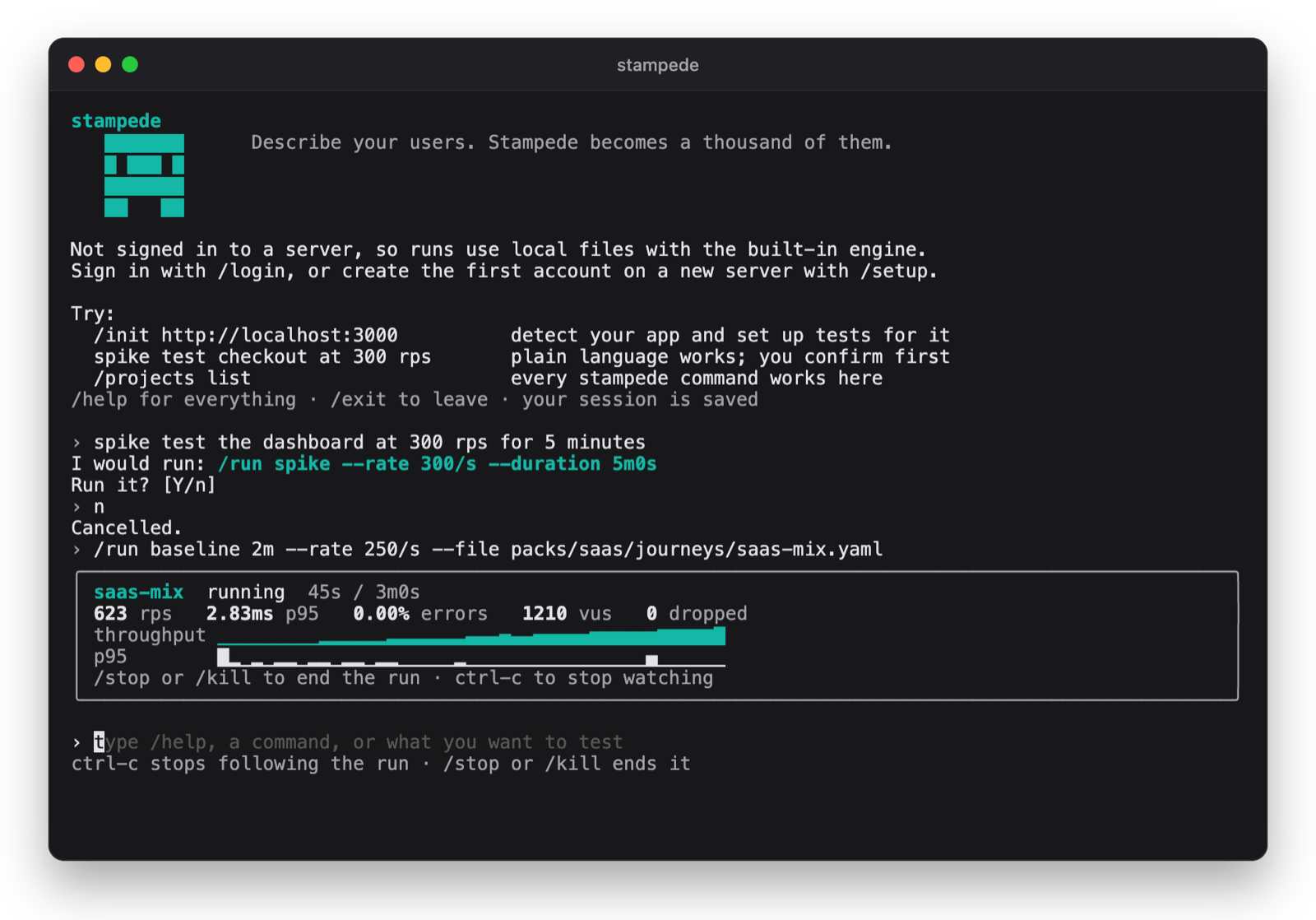Viewport: 1316px width, 920px height.
Task: Click "your session is saved" hint text
Action: 640,400
